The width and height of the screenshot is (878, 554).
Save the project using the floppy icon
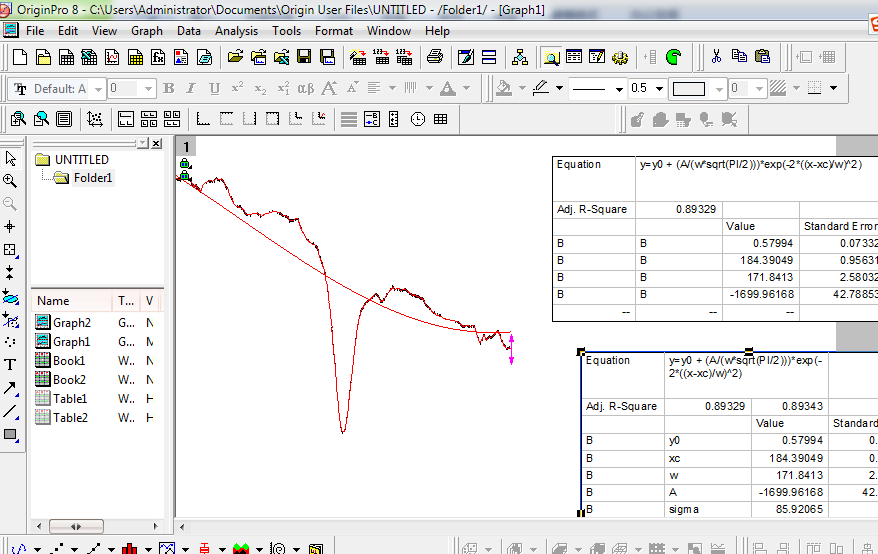pyautogui.click(x=302, y=57)
